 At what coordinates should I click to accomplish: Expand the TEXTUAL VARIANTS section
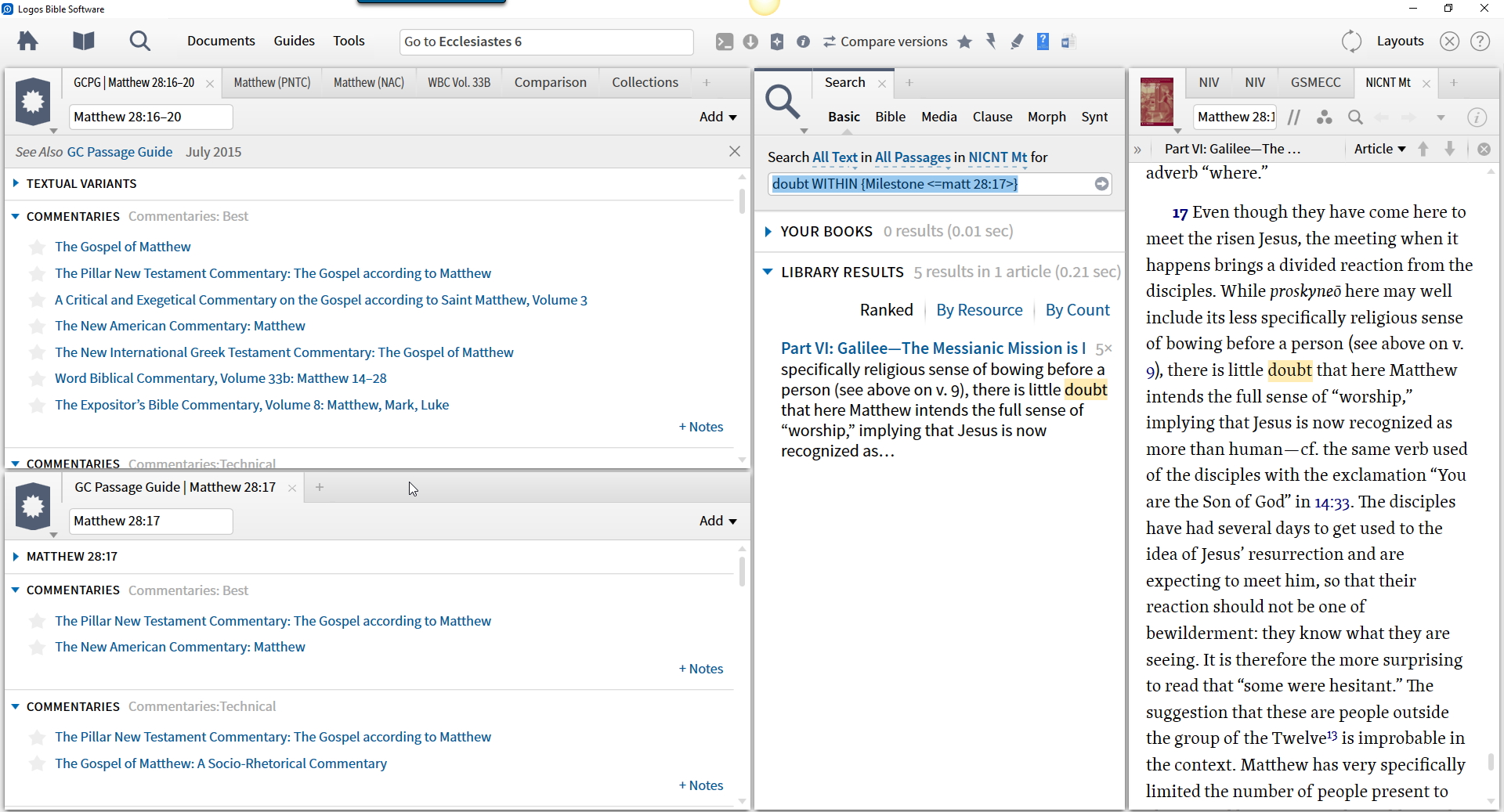pos(16,183)
